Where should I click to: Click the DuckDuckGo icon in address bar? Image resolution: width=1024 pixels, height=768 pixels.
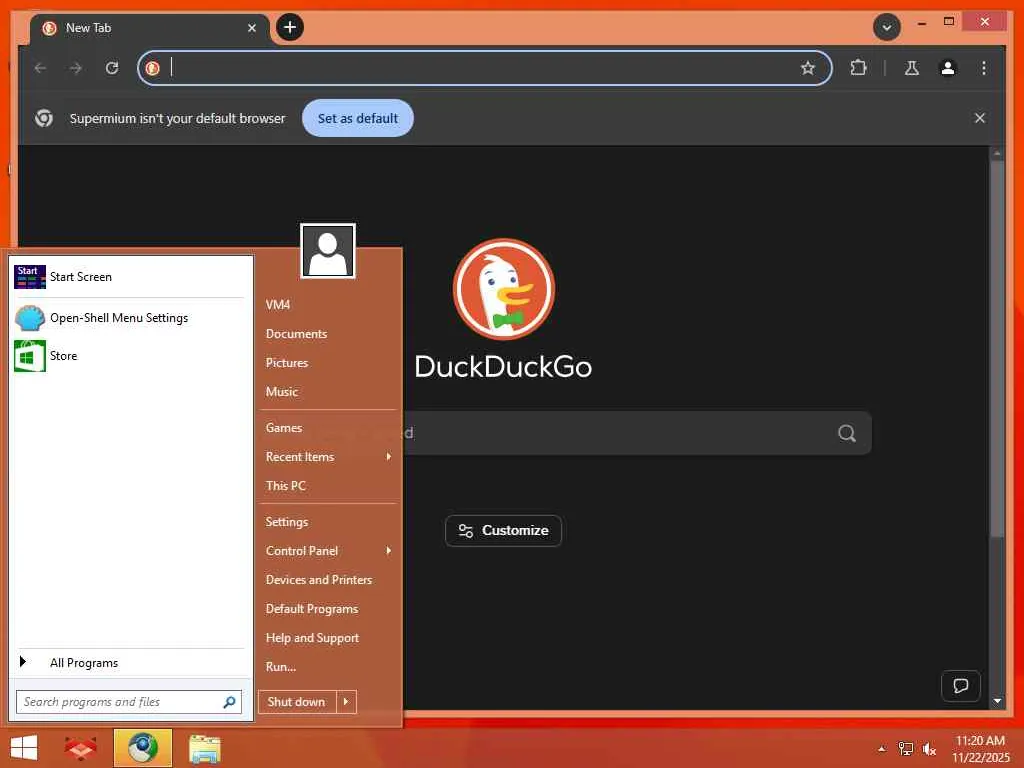tap(153, 68)
